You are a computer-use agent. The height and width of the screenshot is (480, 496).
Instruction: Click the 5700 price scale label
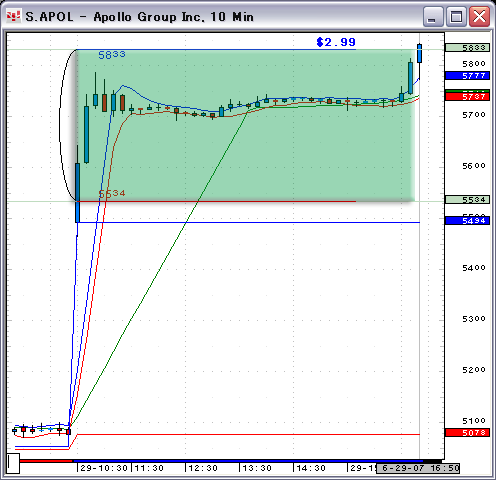click(x=474, y=115)
